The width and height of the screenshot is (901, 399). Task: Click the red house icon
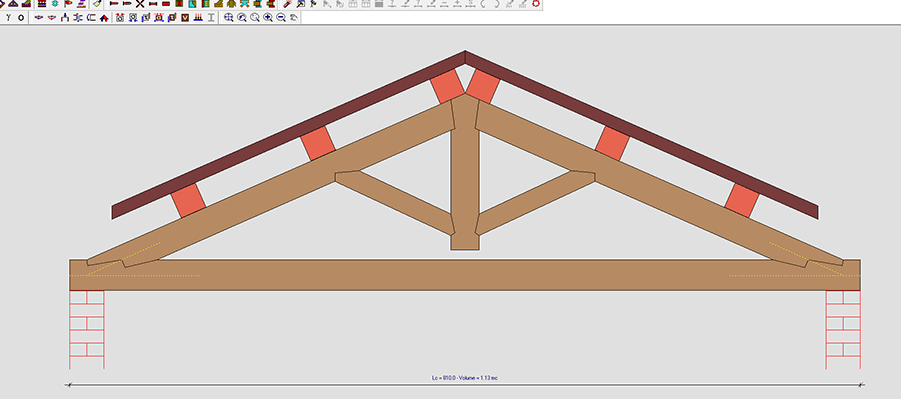104,18
